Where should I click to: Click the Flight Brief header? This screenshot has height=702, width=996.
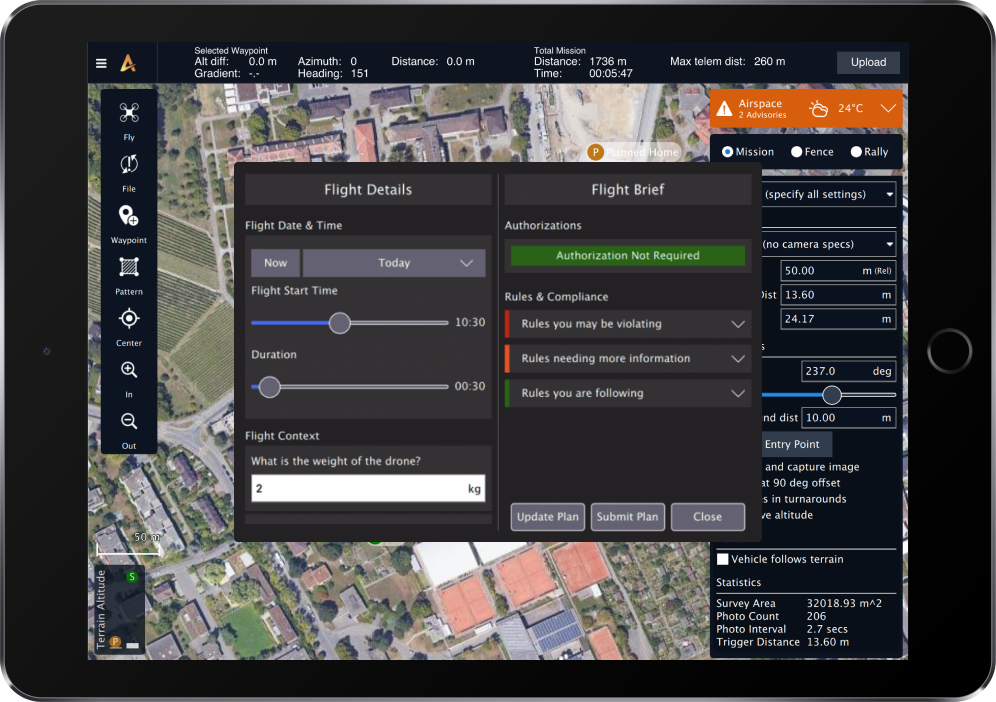click(628, 189)
